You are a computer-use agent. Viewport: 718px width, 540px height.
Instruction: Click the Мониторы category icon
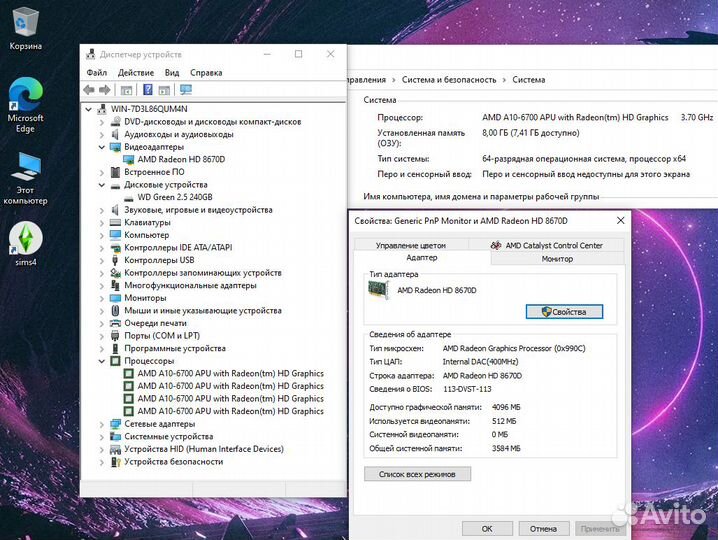coord(115,298)
